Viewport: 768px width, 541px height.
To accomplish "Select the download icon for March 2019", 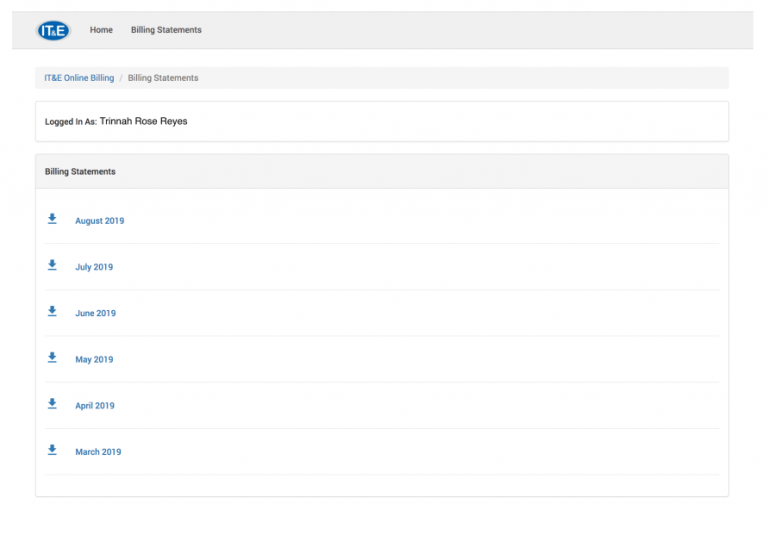I will 52,450.
